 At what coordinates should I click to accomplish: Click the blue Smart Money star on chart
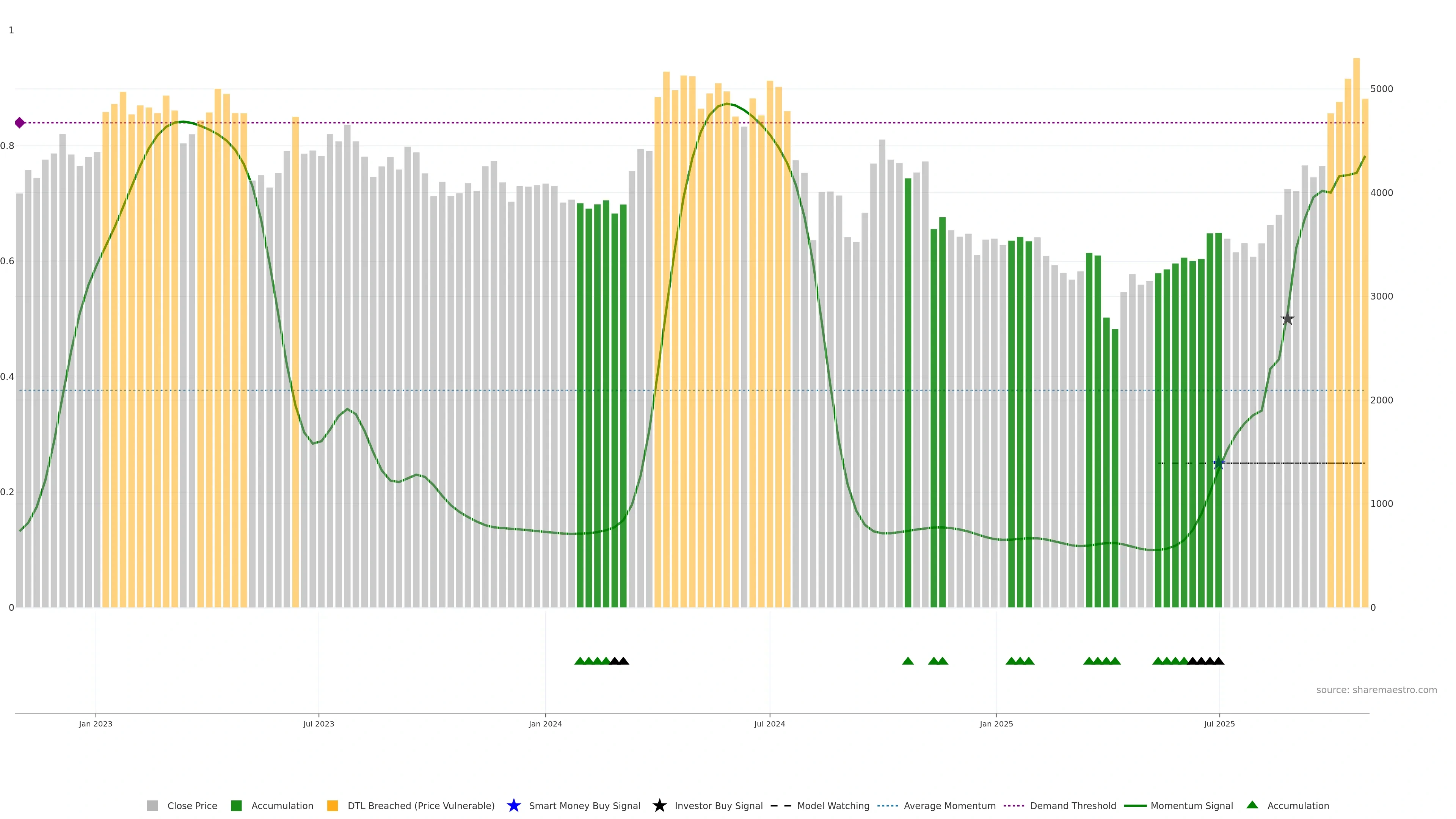tap(1219, 463)
